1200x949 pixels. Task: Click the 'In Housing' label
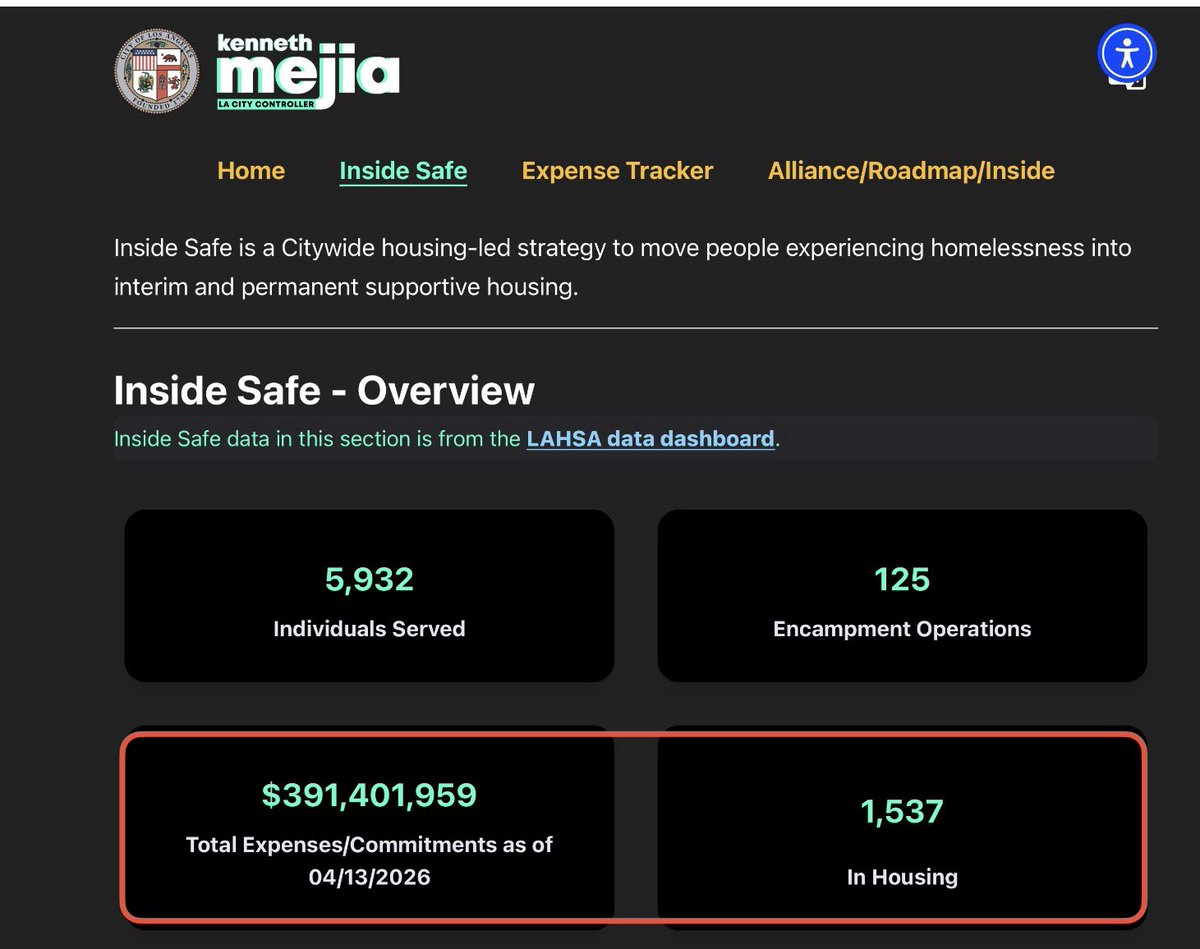(x=902, y=877)
